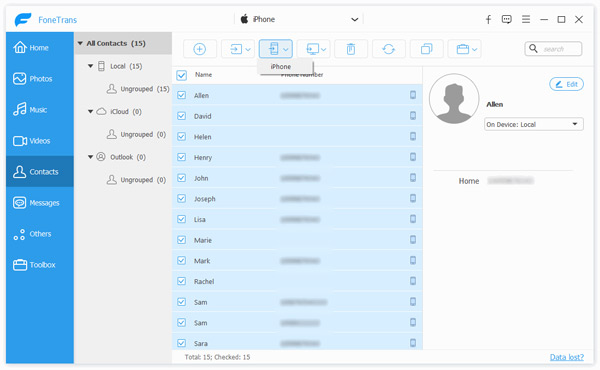Select Ungrouped (15) under Local

click(x=138, y=89)
